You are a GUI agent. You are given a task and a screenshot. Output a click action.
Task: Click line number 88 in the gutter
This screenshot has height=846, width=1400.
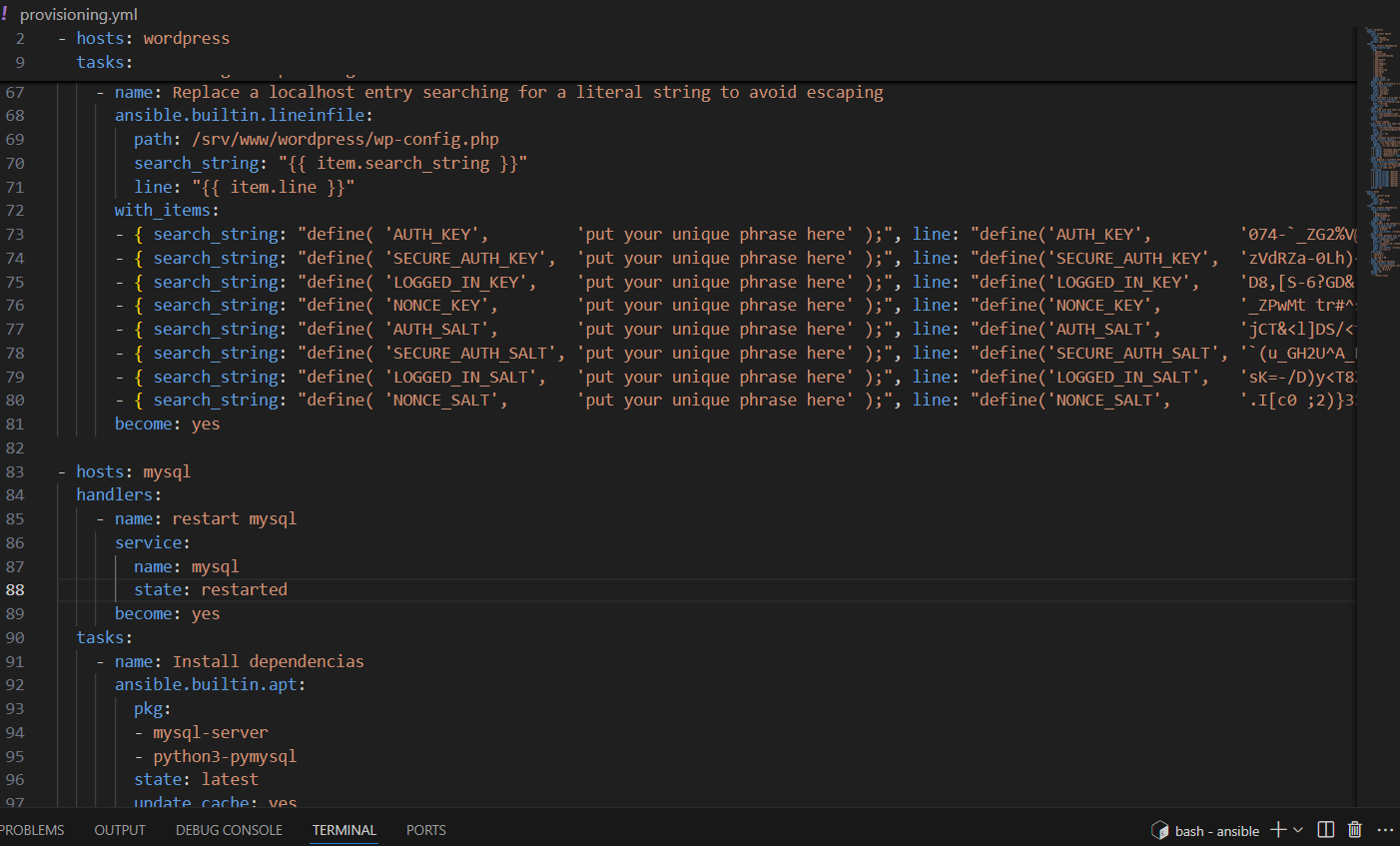[x=15, y=589]
